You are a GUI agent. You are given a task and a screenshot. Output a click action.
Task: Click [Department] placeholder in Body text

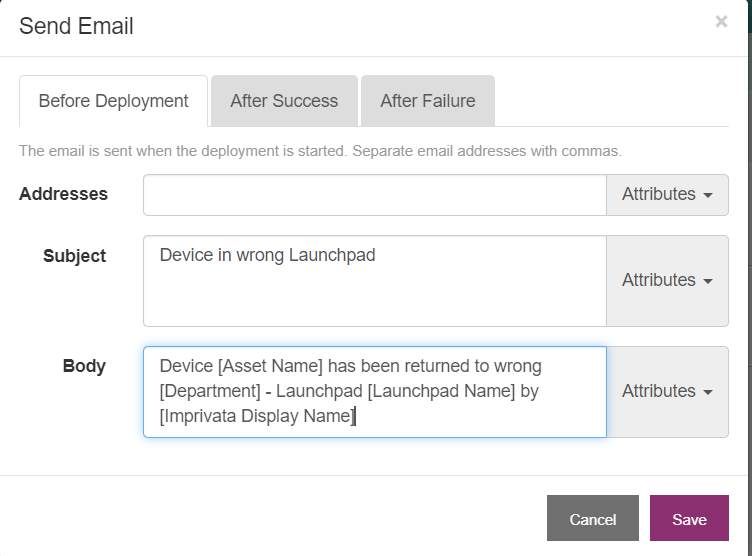[210, 391]
